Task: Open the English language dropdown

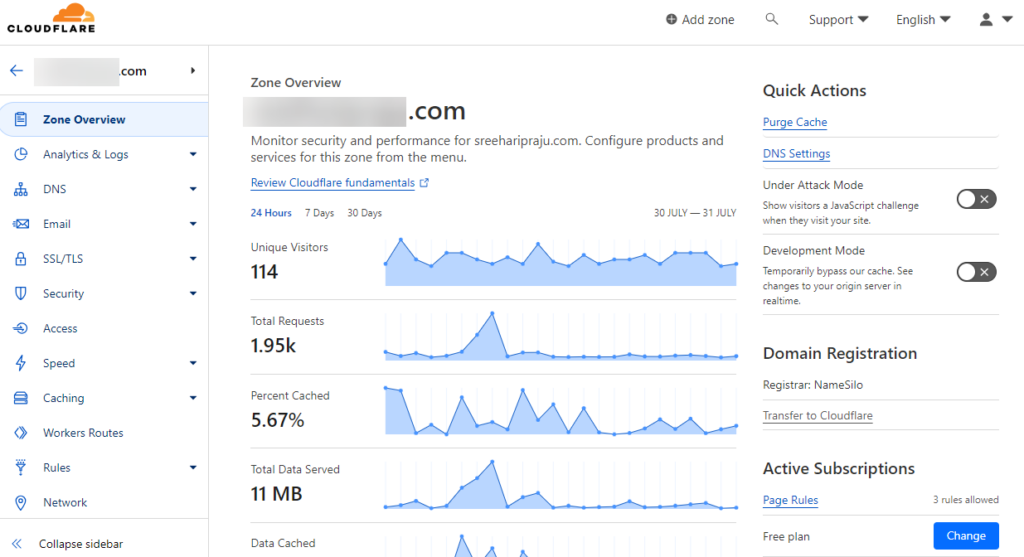Action: pos(923,20)
